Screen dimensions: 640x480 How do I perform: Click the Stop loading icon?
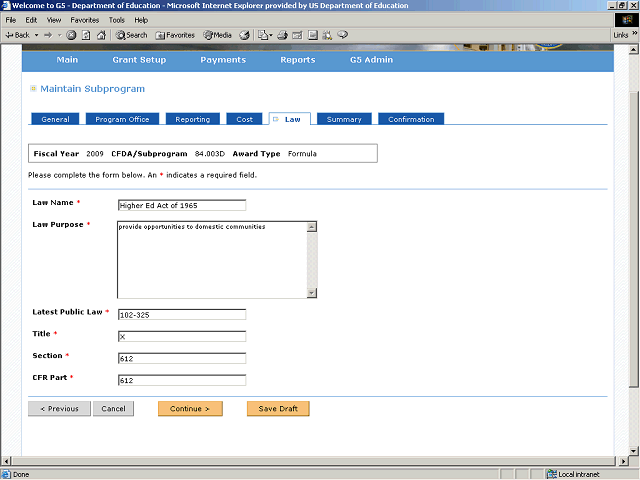(x=71, y=35)
